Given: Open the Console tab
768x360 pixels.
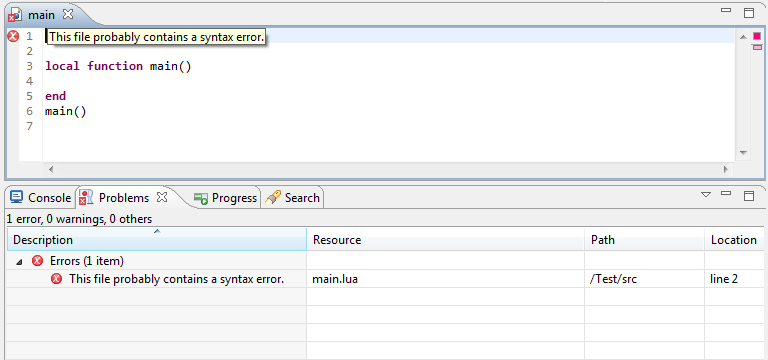Looking at the screenshot, I should pos(41,198).
